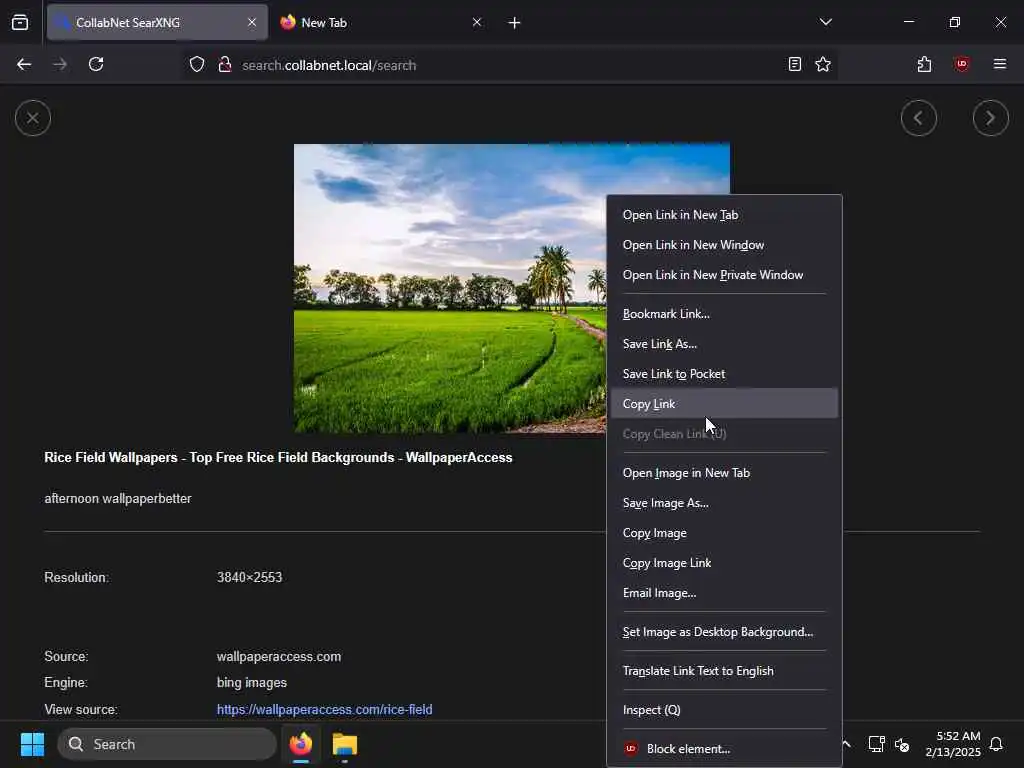This screenshot has width=1024, height=768.
Task: Select Save Link As...
Action: (x=724, y=344)
